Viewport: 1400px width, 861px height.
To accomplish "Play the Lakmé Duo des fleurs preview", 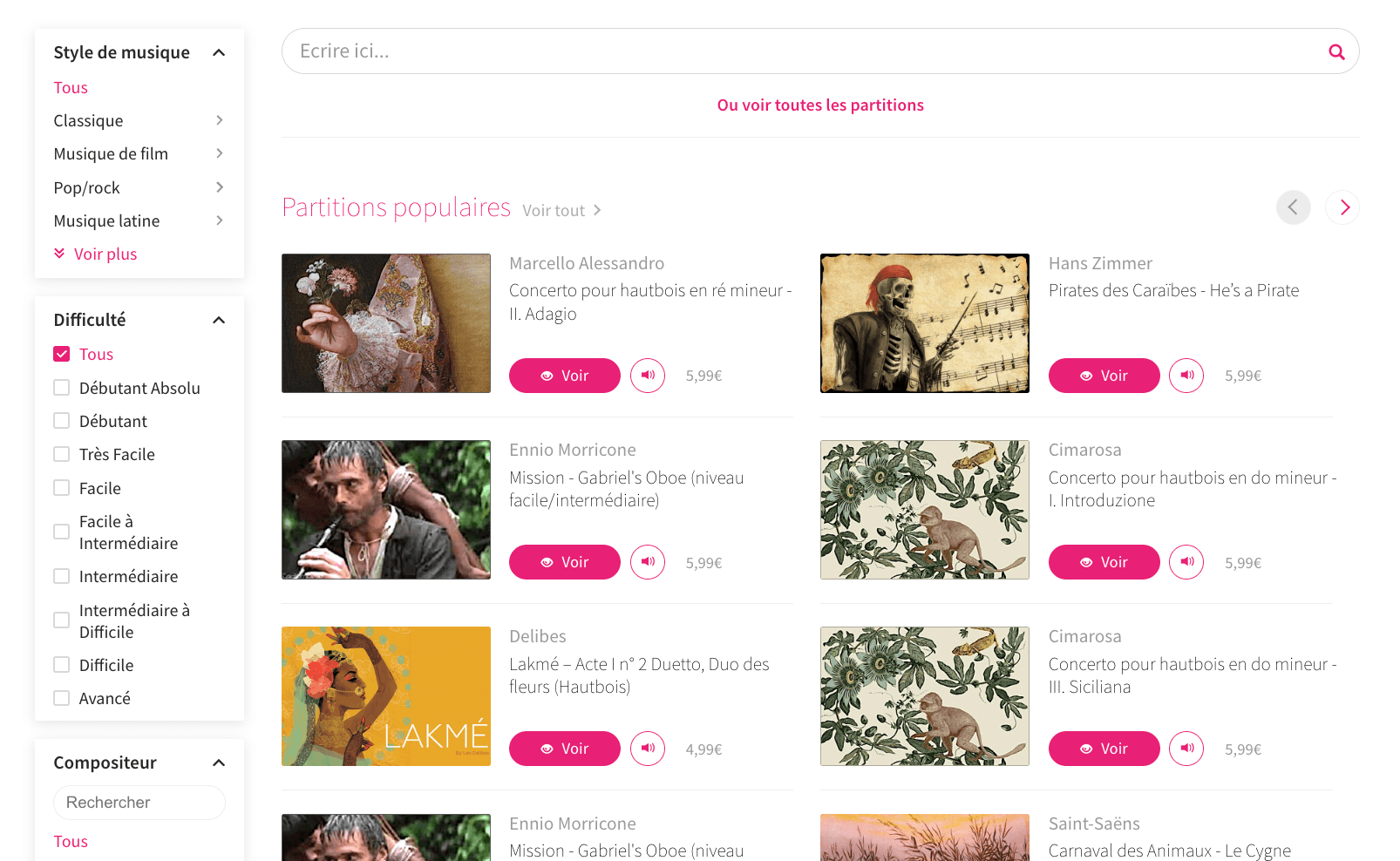I will [648, 748].
